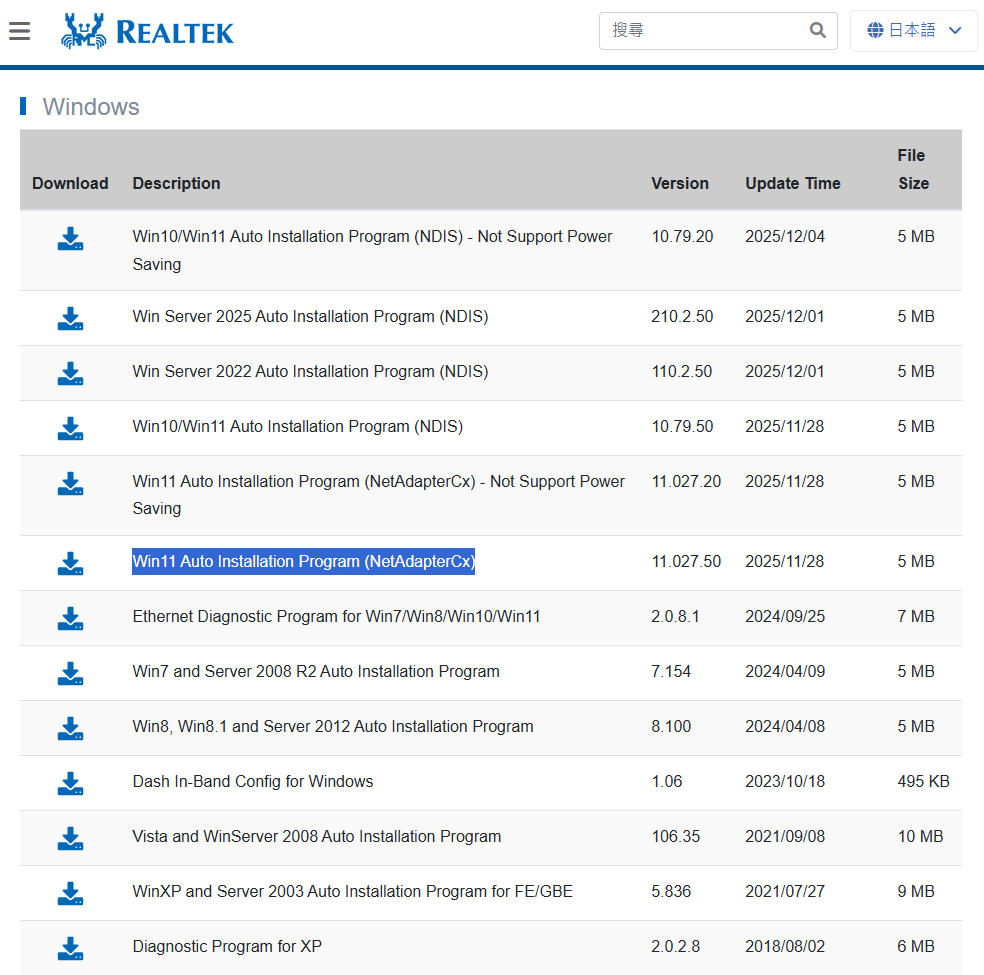Download Win10/Win11 NDIS Not Support Power Saving driver
This screenshot has width=984, height=975.
[70, 238]
